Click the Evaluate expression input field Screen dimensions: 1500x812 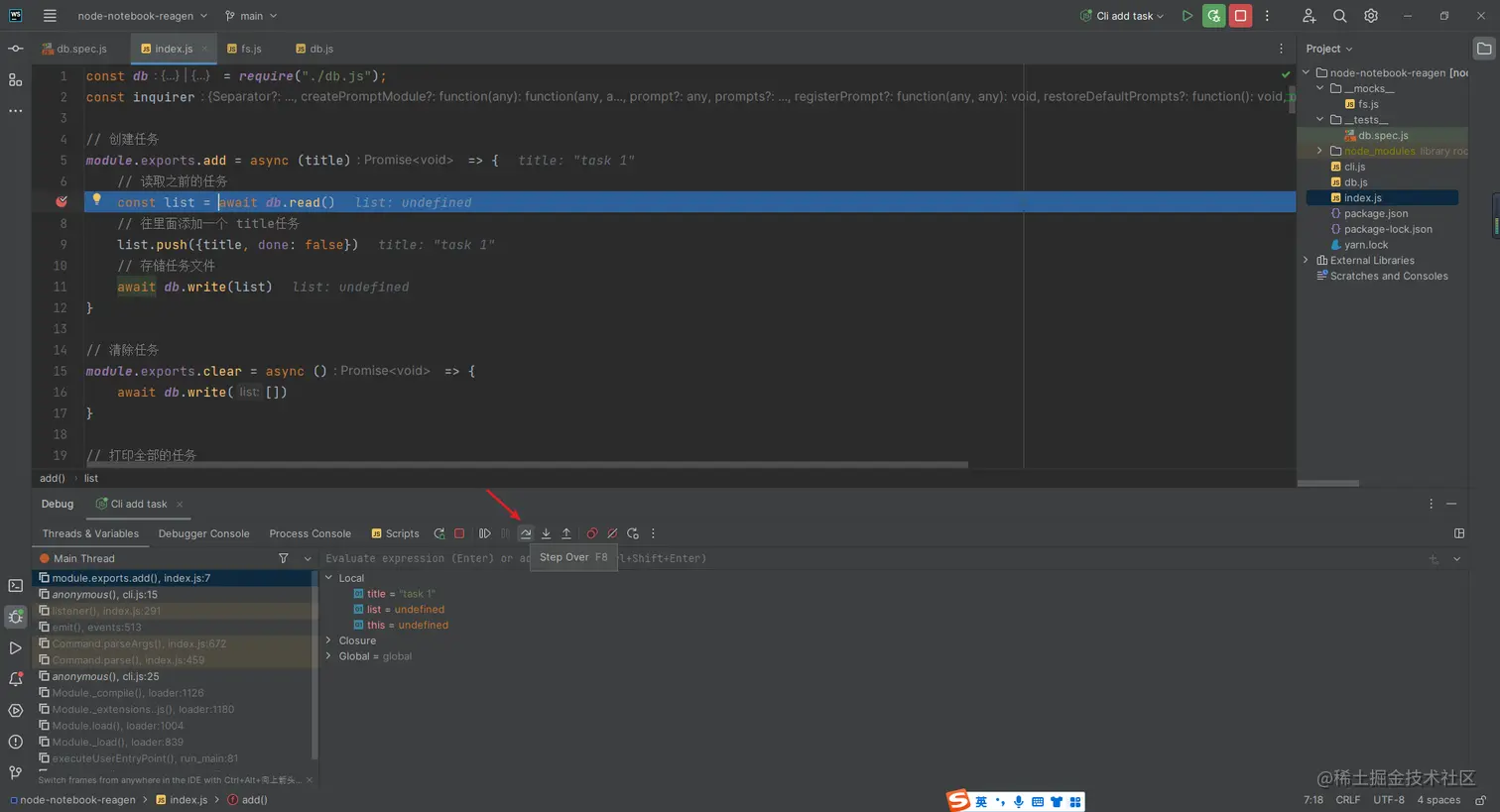[x=873, y=558]
